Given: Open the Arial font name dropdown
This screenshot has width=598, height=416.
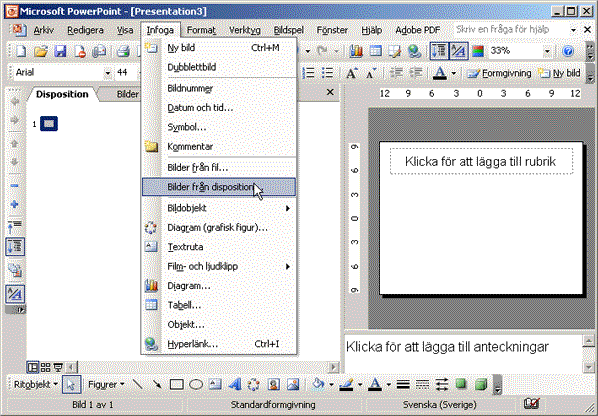Looking at the screenshot, I should tap(108, 72).
